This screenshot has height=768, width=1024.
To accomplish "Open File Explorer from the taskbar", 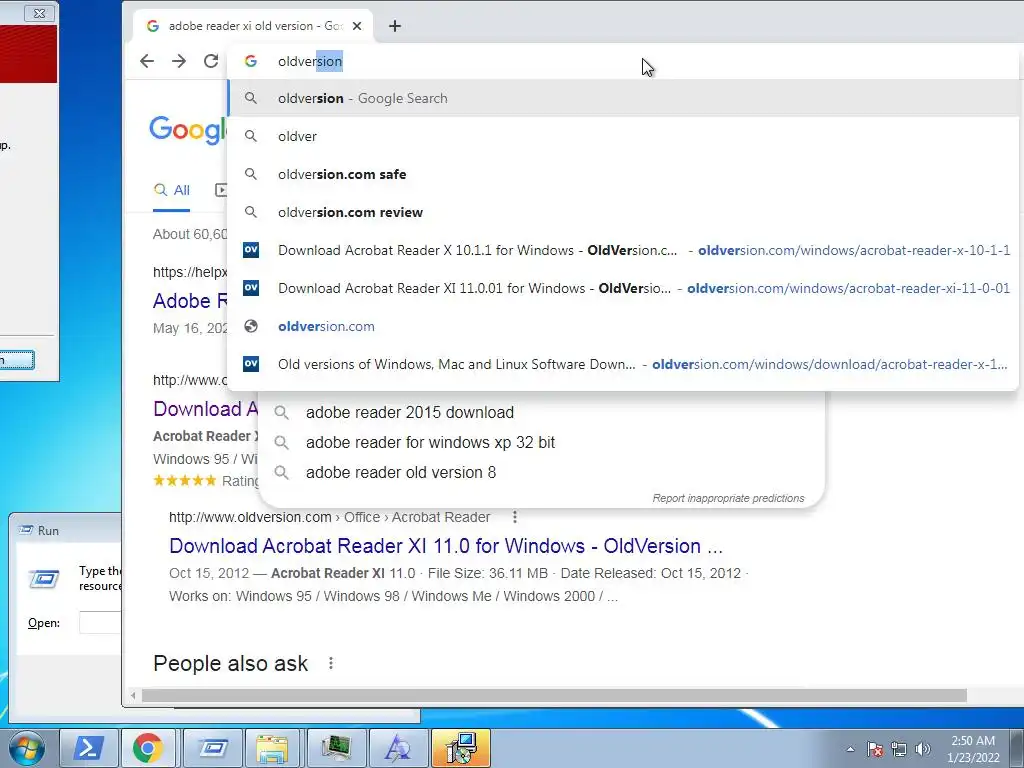I will coord(273,748).
